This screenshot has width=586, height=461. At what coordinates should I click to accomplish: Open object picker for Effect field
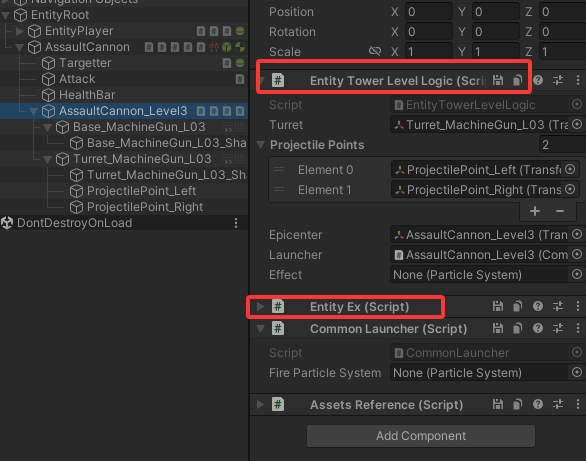pyautogui.click(x=577, y=275)
